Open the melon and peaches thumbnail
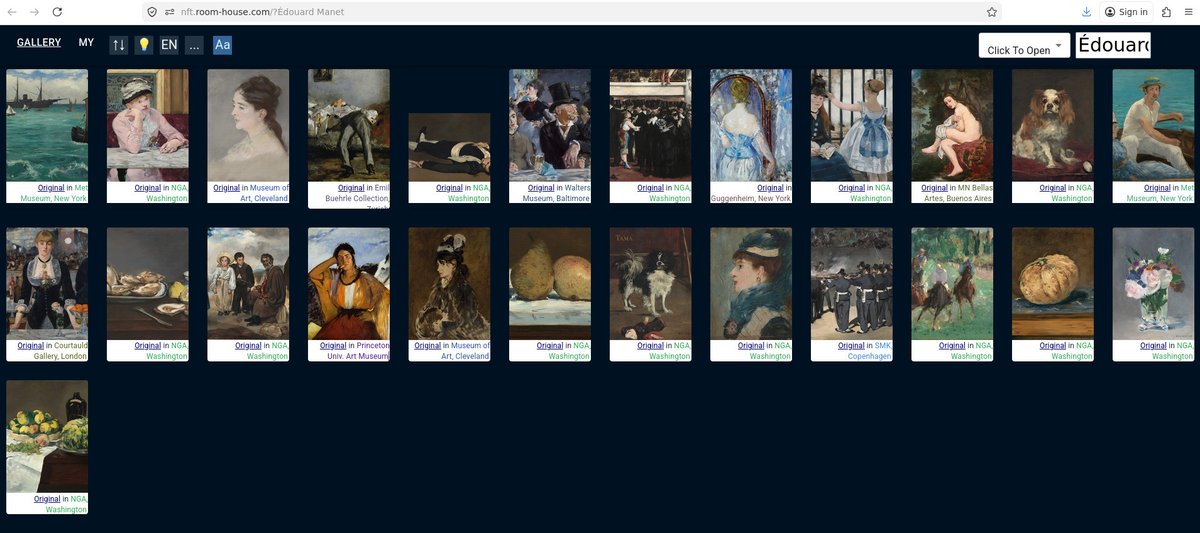Image resolution: width=1200 pixels, height=533 pixels. (47, 436)
